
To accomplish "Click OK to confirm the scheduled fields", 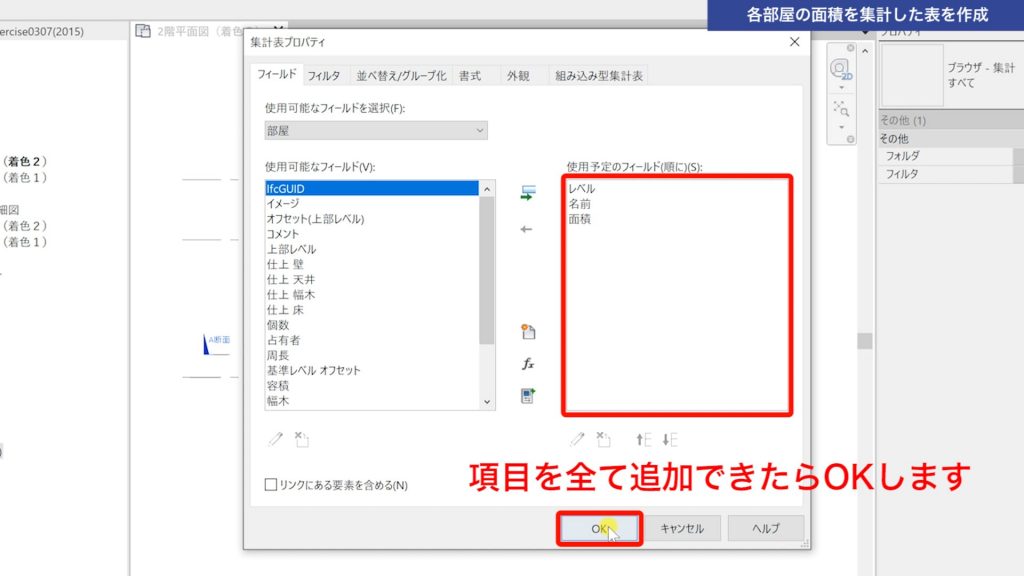I will (598, 528).
